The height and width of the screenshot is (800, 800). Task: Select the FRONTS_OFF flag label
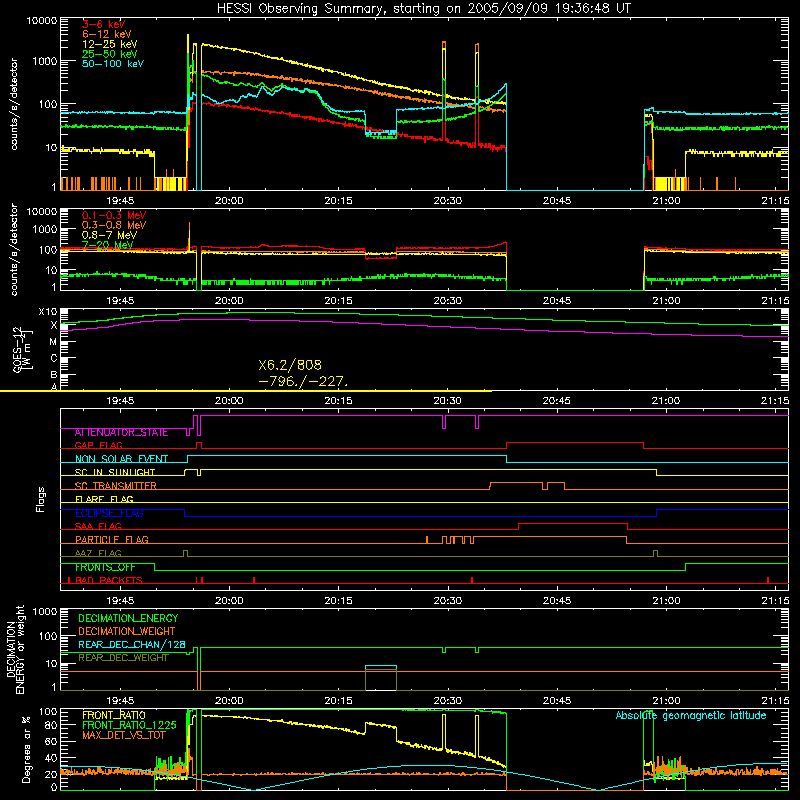[x=105, y=567]
